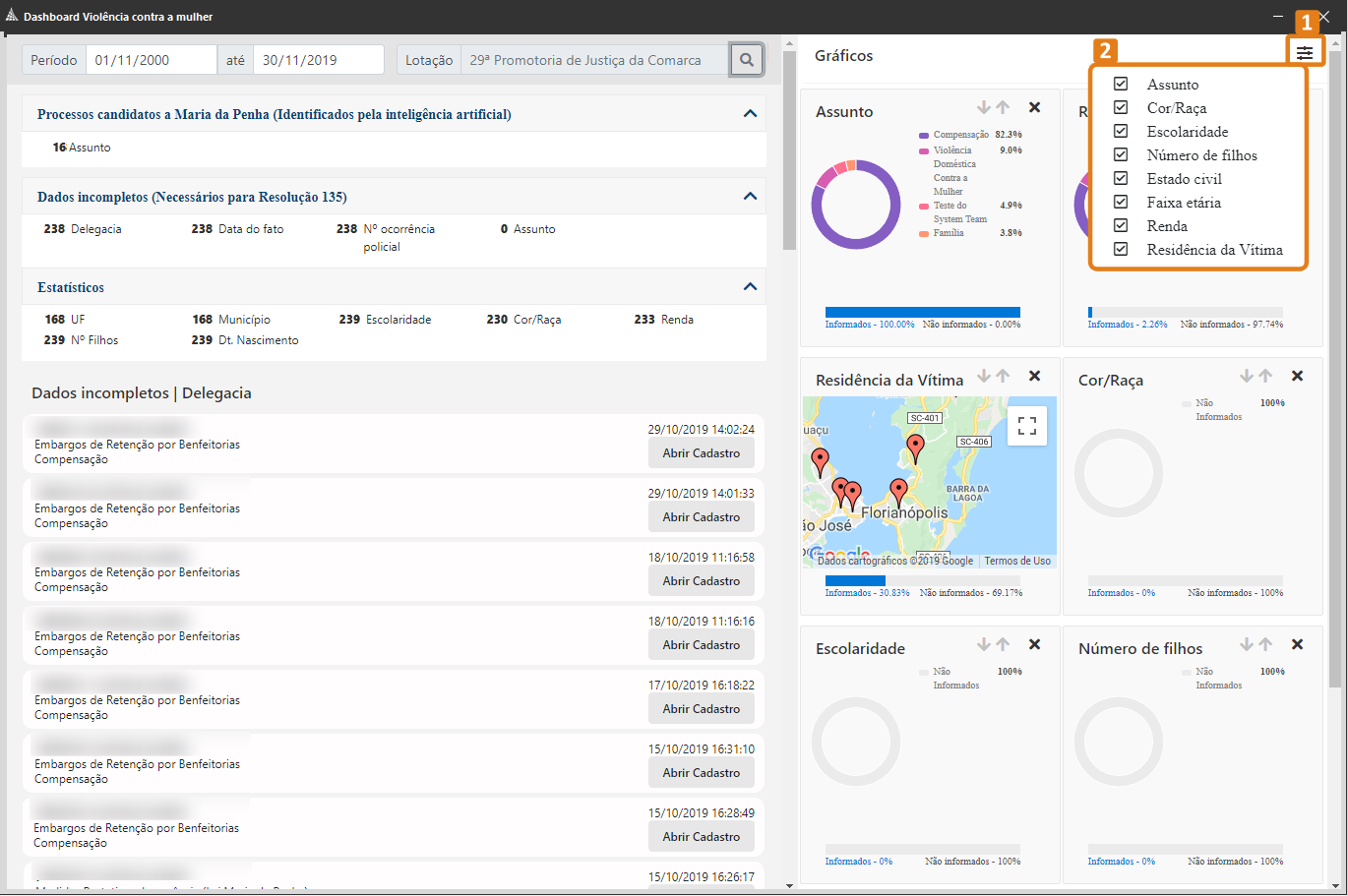The height and width of the screenshot is (896, 1348).
Task: Close the Cor/Raça chart card
Action: [1298, 376]
